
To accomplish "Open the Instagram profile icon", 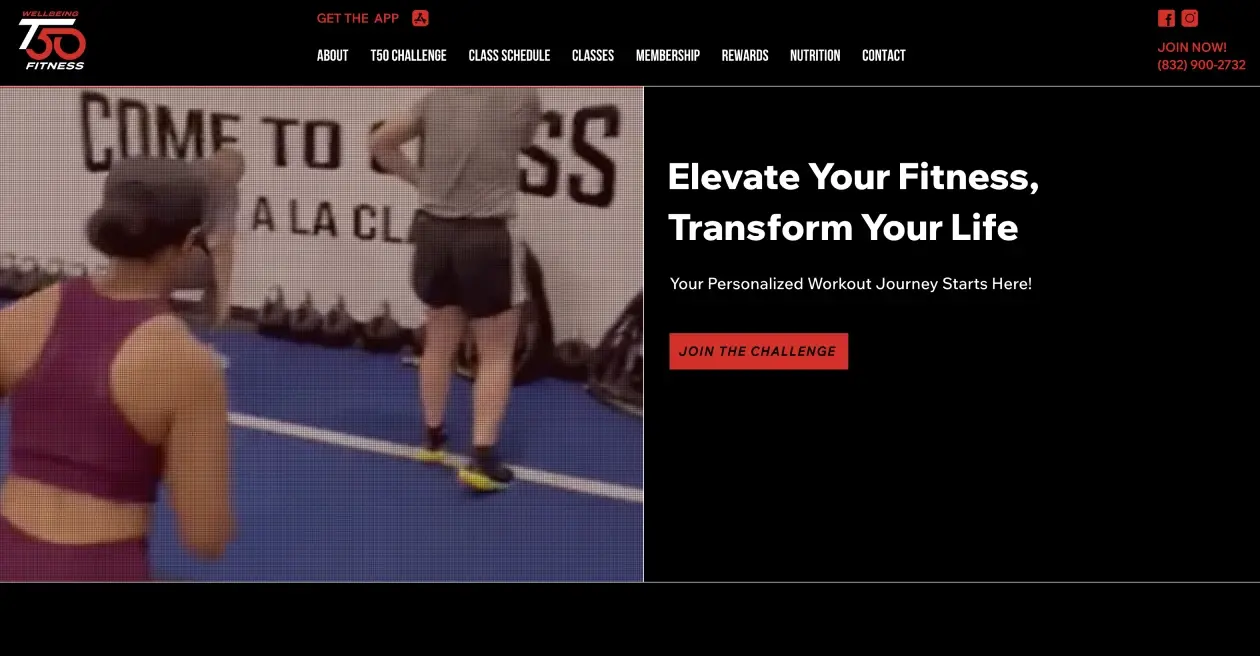I will click(1190, 18).
